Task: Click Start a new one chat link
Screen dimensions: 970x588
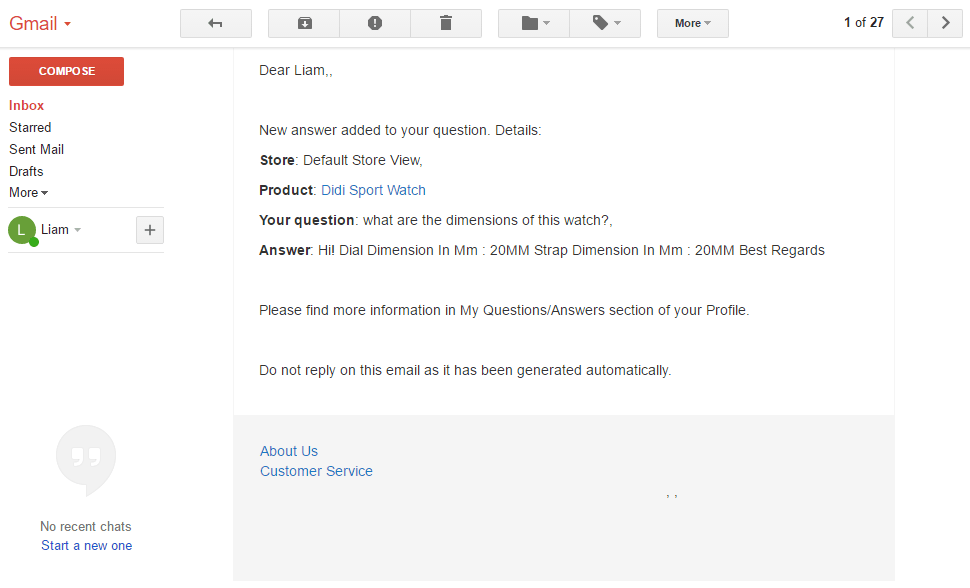Action: click(86, 546)
